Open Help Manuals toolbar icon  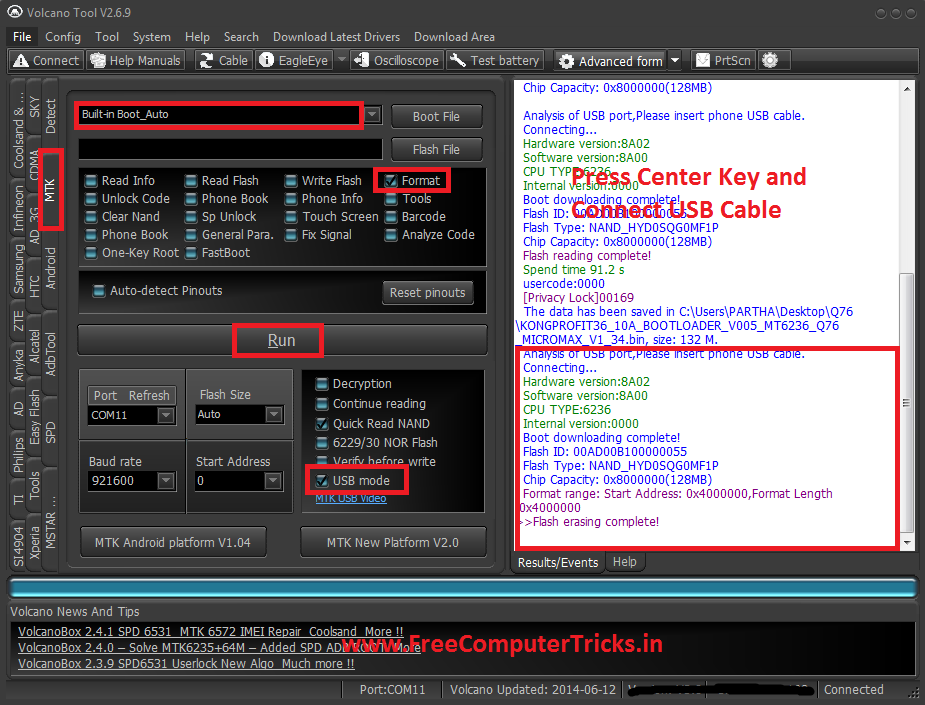[x=97, y=60]
